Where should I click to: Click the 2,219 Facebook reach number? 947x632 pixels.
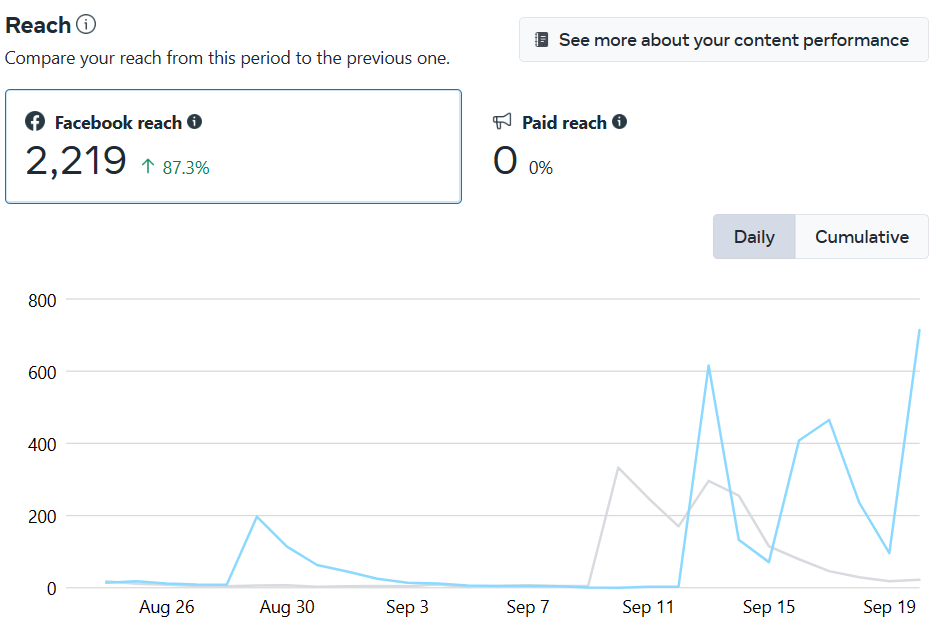coord(76,162)
